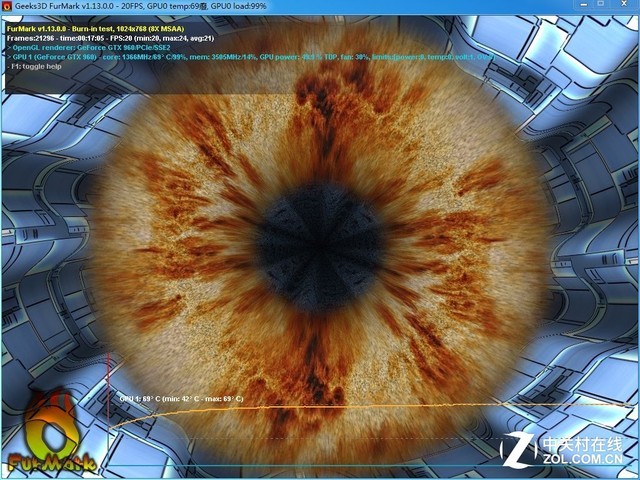Viewport: 640px width, 480px height.
Task: Click the 'Frames:21296' statistics line
Action: [110, 38]
